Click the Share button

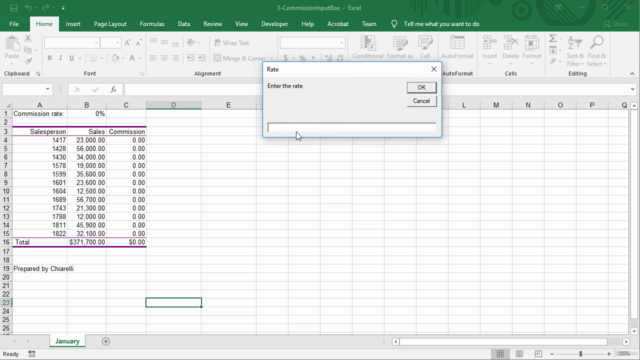click(x=616, y=24)
